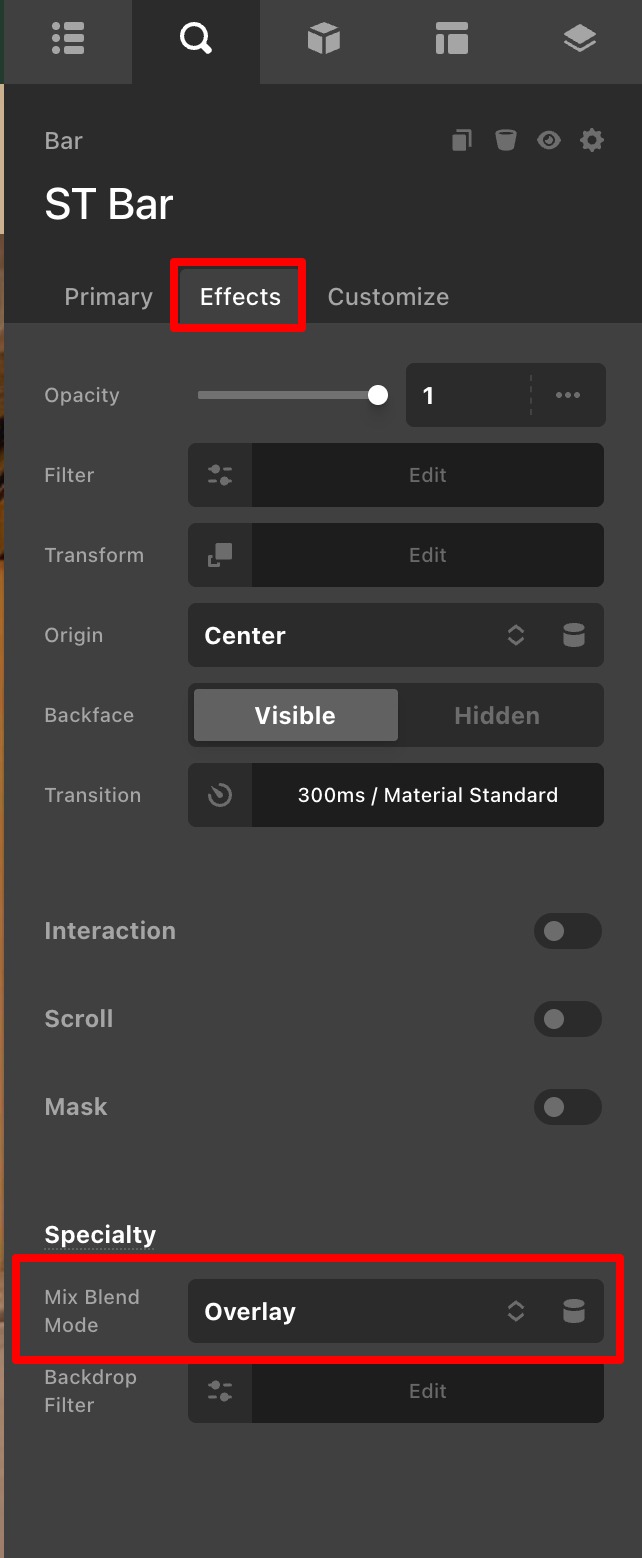Open the stacked layers icon
This screenshot has width=642, height=1558.
579,40
